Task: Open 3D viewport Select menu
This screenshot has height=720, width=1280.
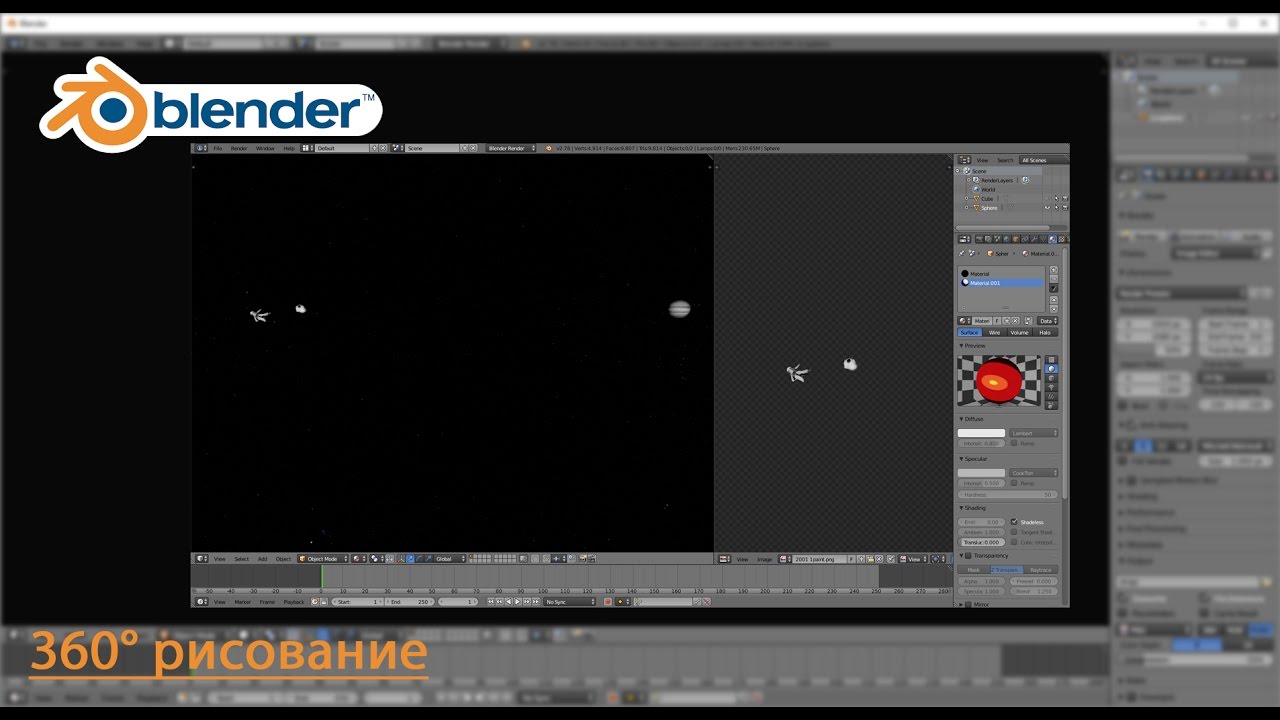Action: pos(242,559)
